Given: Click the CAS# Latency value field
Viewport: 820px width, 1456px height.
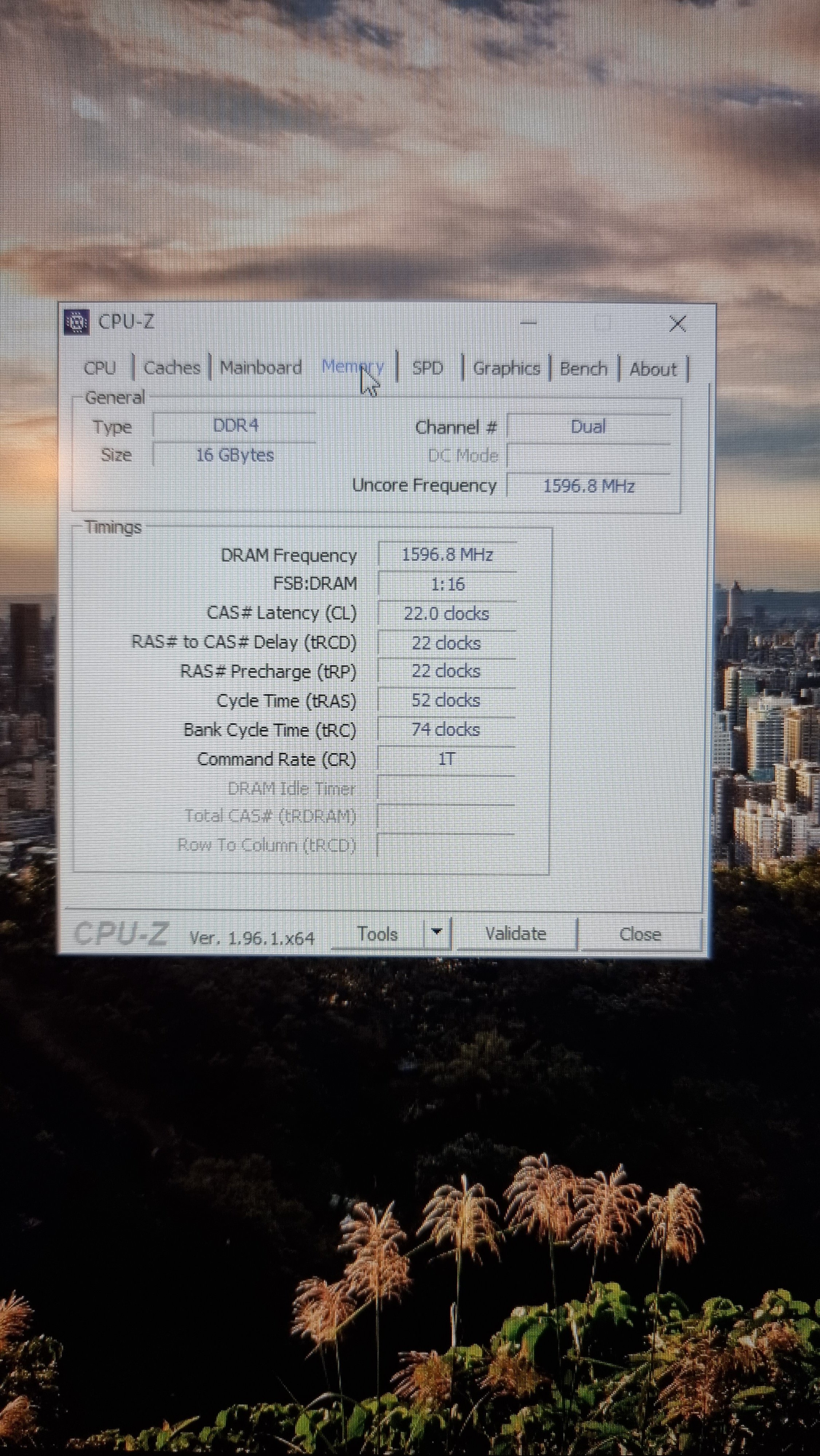Looking at the screenshot, I should [447, 614].
